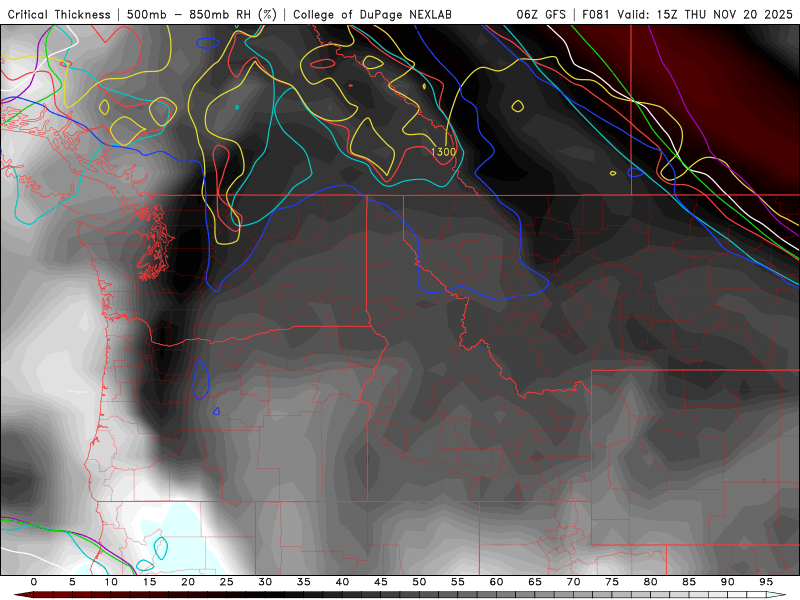
Task: Click the "06Z GFS" model run label
Action: click(541, 14)
